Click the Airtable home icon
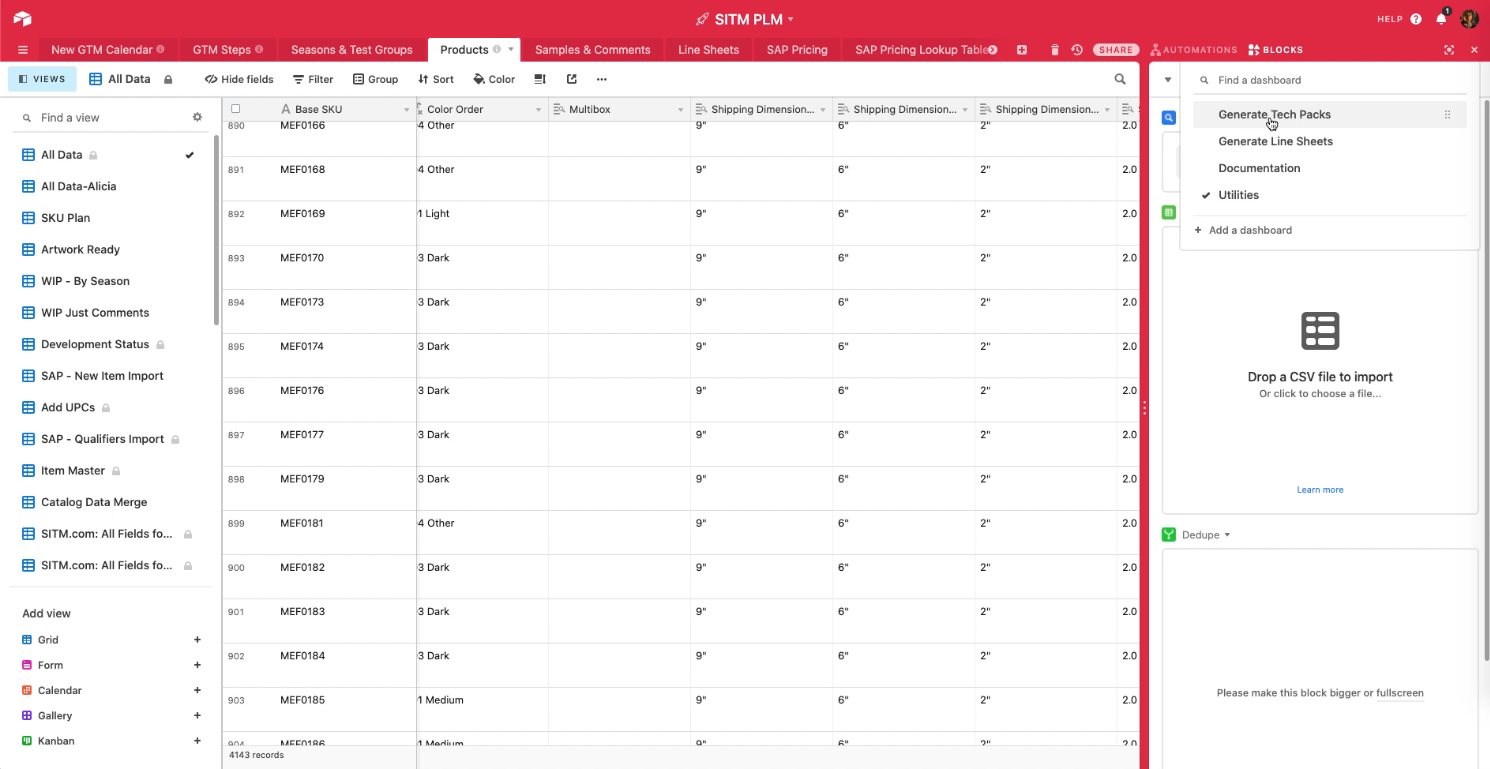The image size is (1490, 769). click(22, 18)
